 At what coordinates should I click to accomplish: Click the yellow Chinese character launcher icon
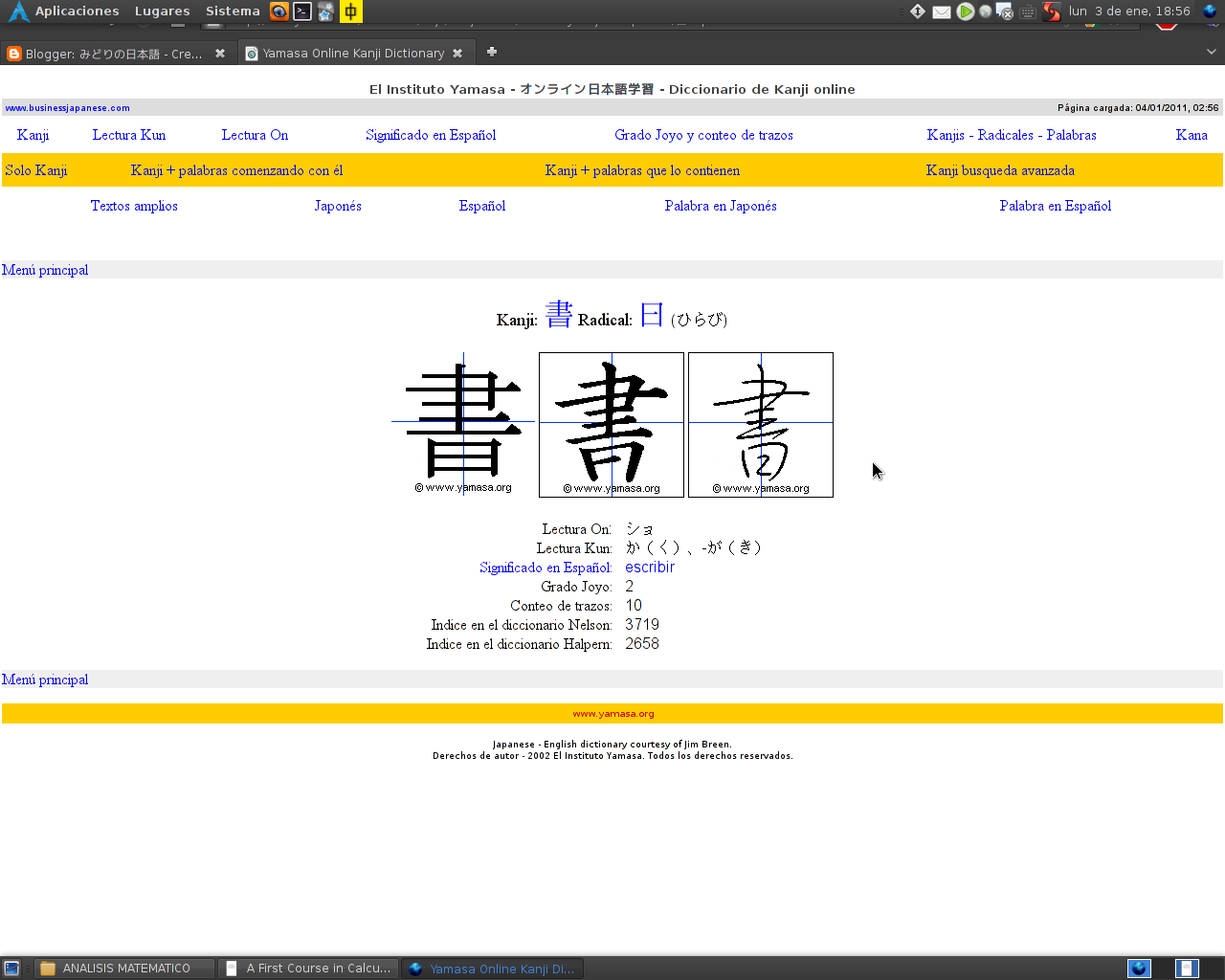351,11
